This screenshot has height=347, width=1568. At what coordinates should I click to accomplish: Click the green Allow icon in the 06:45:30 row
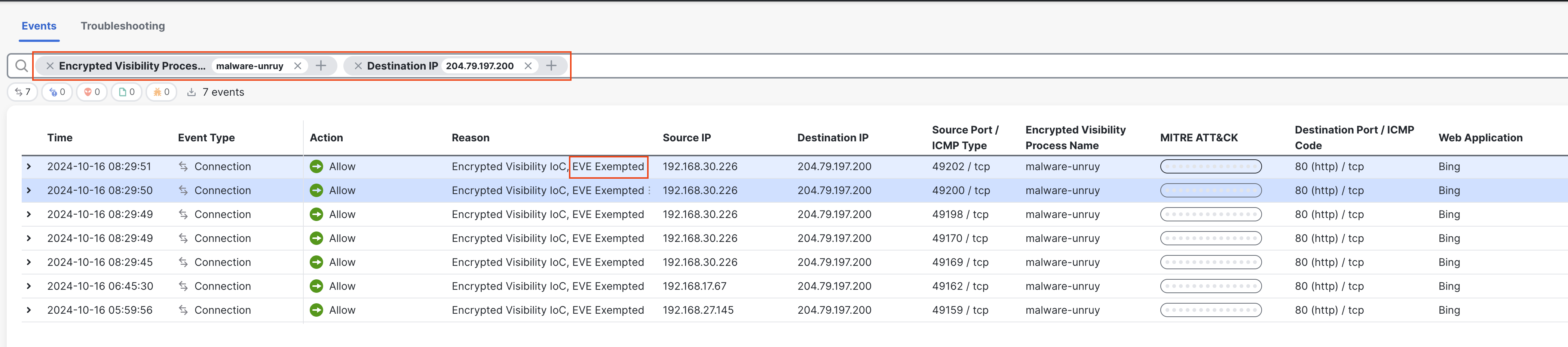[316, 286]
